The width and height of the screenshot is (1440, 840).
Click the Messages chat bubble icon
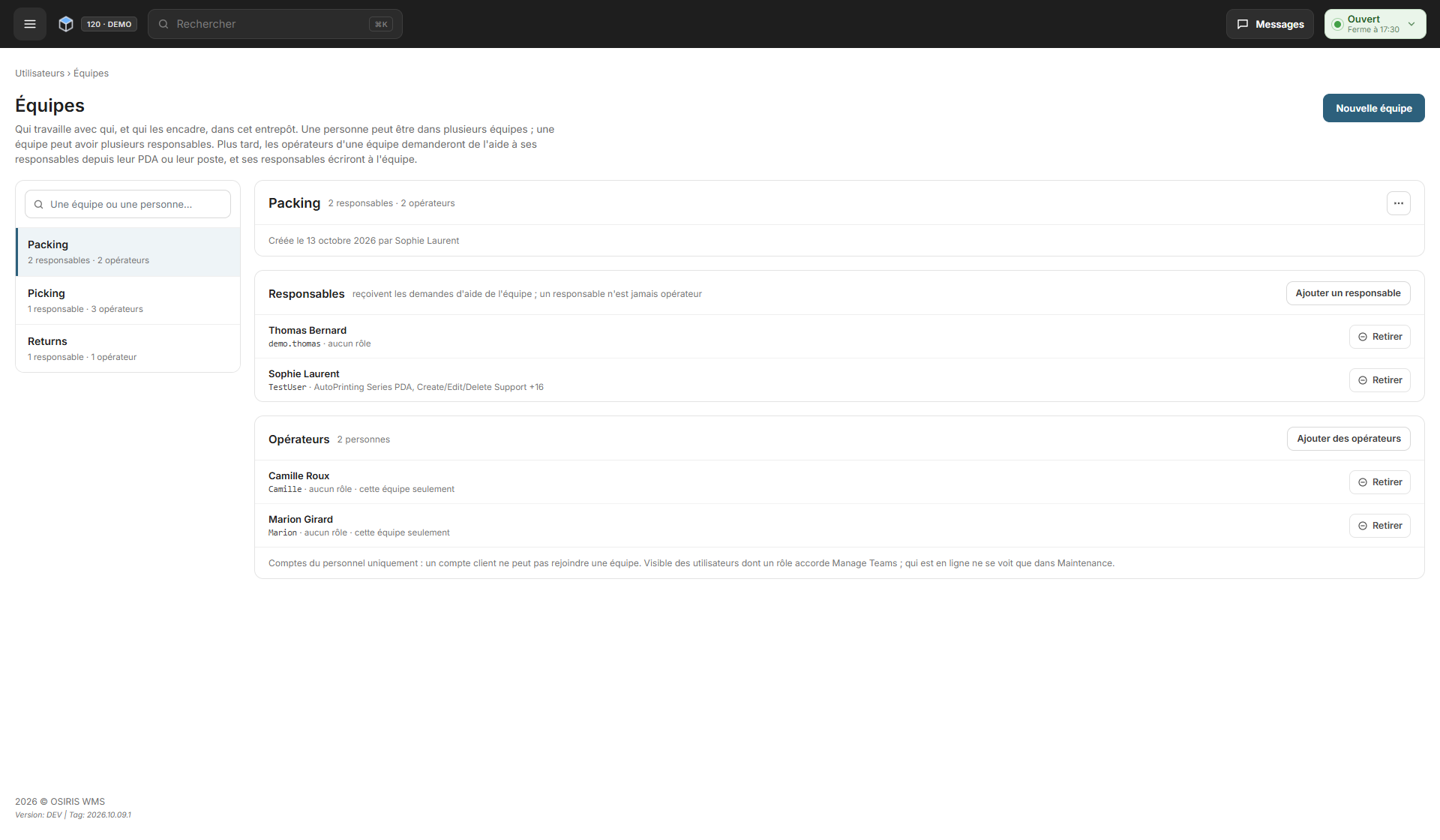point(1243,24)
